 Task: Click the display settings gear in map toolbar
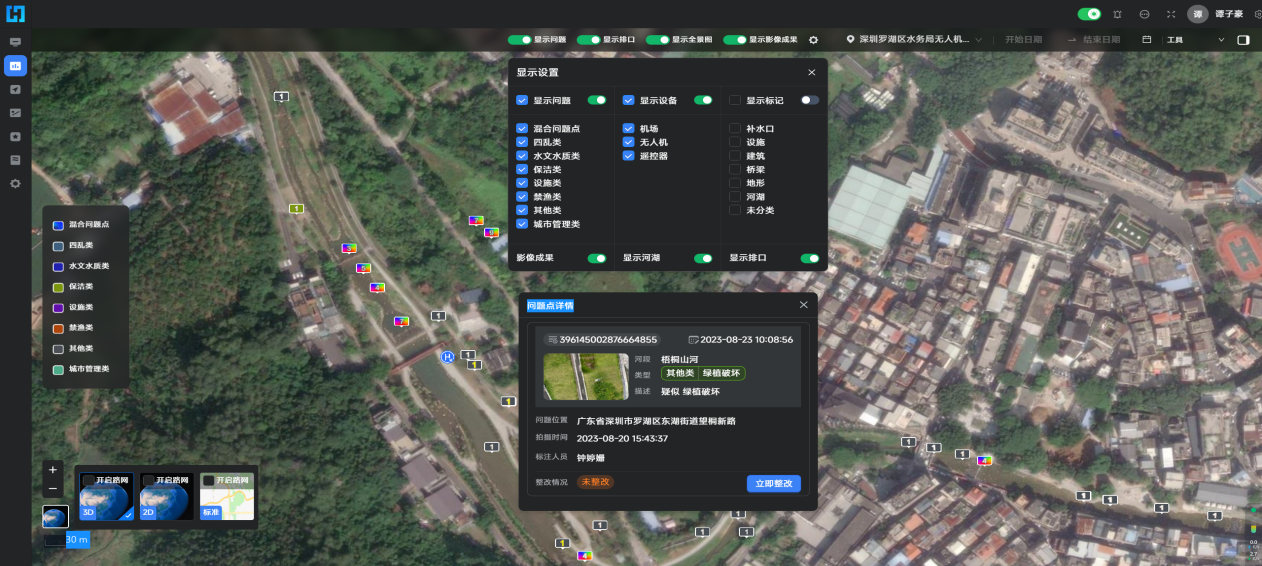click(x=813, y=40)
